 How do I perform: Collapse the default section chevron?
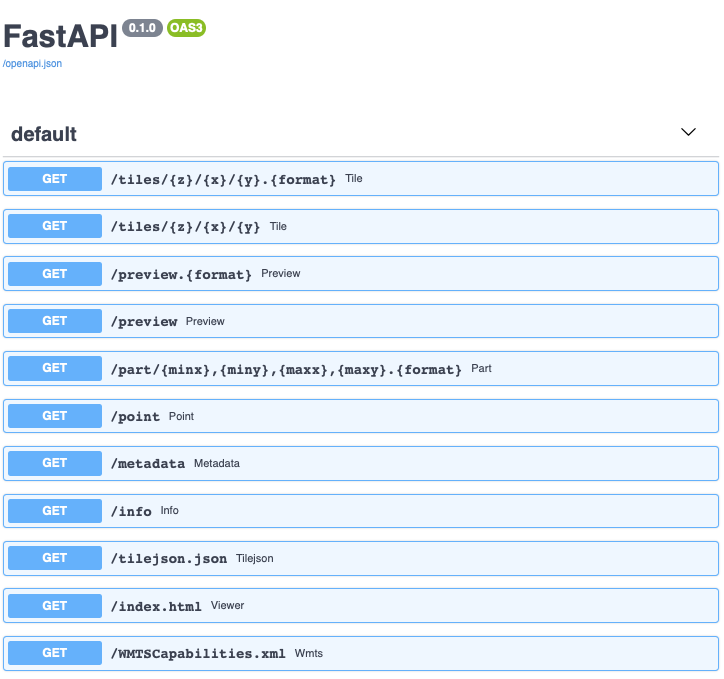click(x=688, y=132)
